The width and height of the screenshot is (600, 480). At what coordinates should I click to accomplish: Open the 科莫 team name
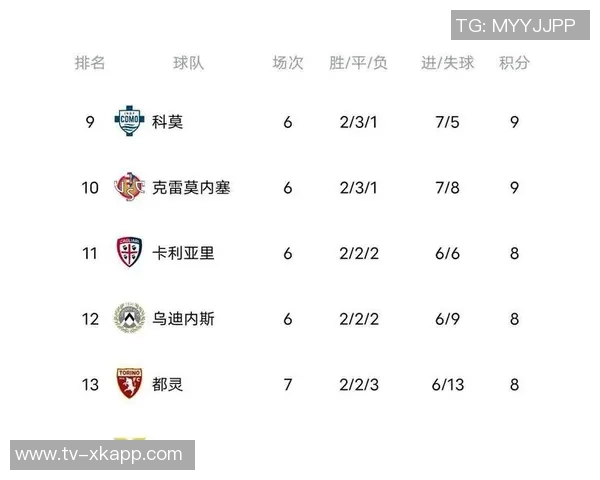168,123
